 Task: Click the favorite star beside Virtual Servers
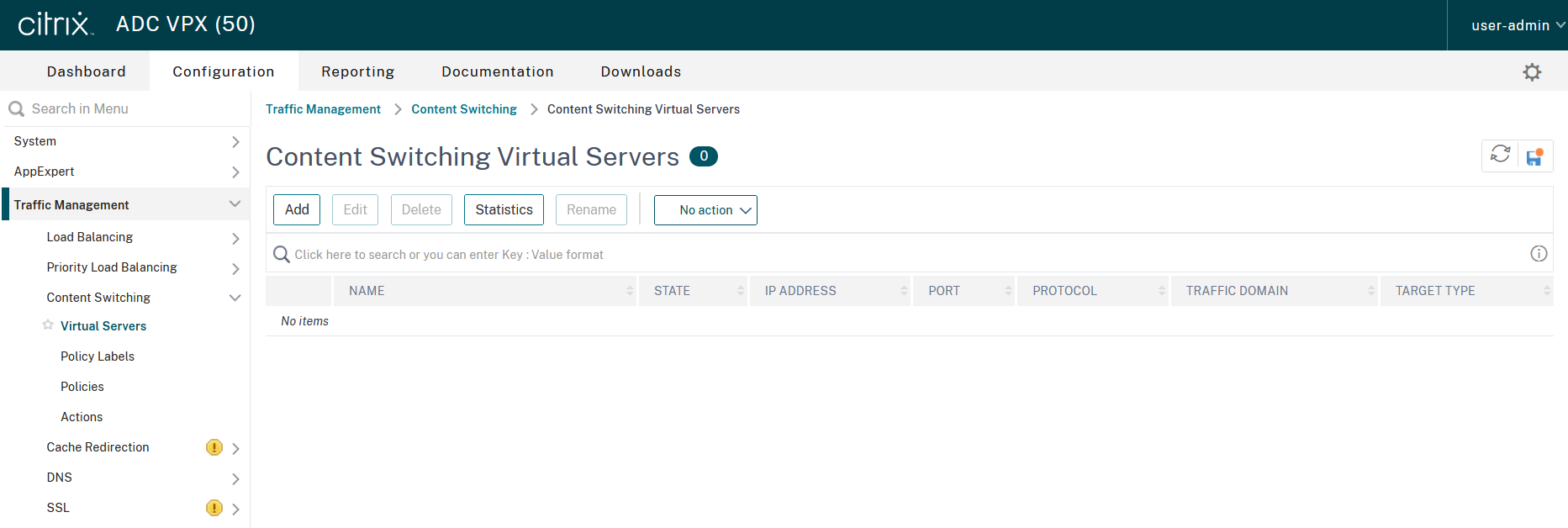point(48,325)
